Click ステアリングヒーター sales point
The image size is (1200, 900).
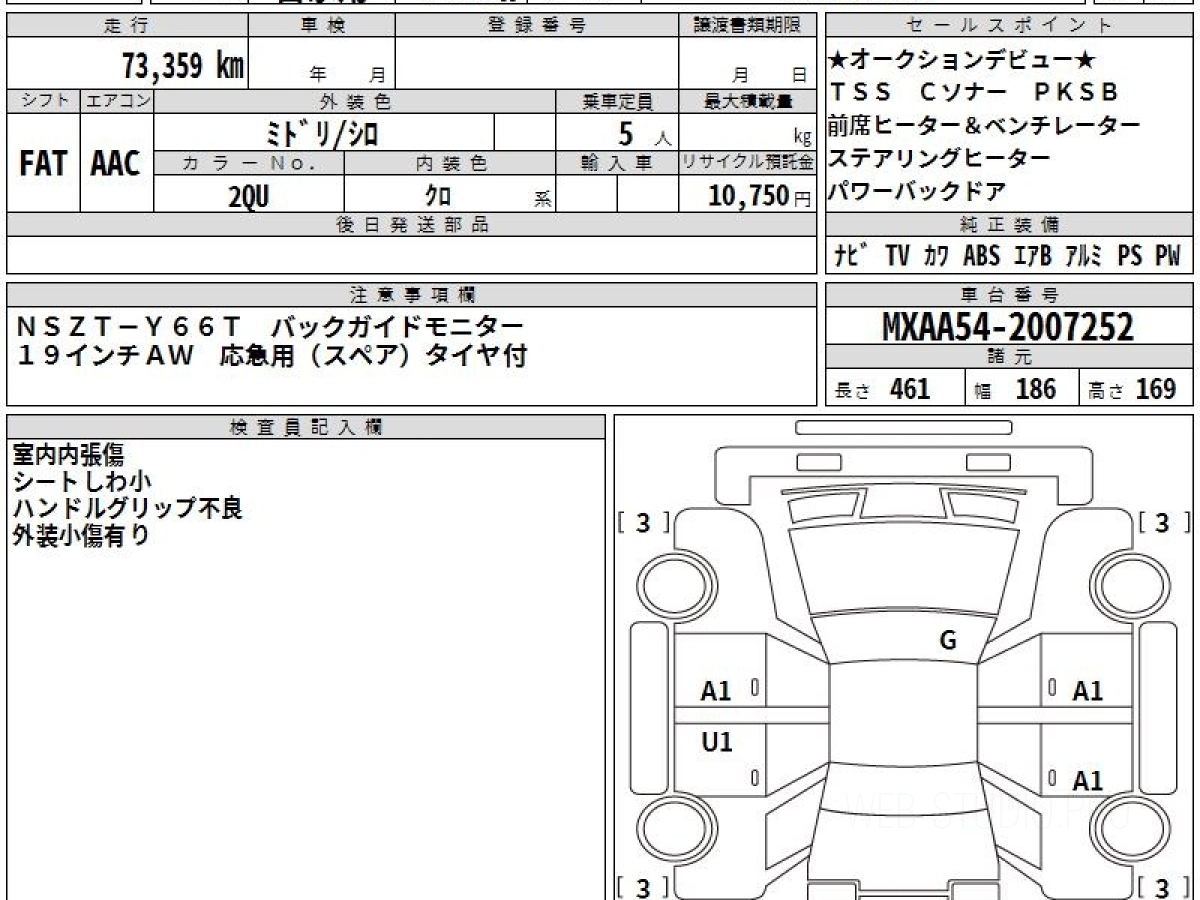click(939, 157)
